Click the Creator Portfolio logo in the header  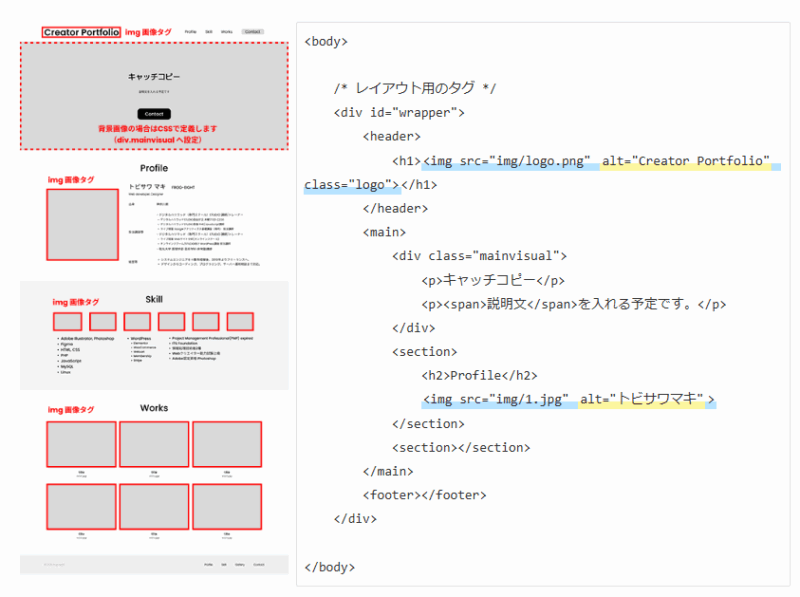click(x=81, y=32)
